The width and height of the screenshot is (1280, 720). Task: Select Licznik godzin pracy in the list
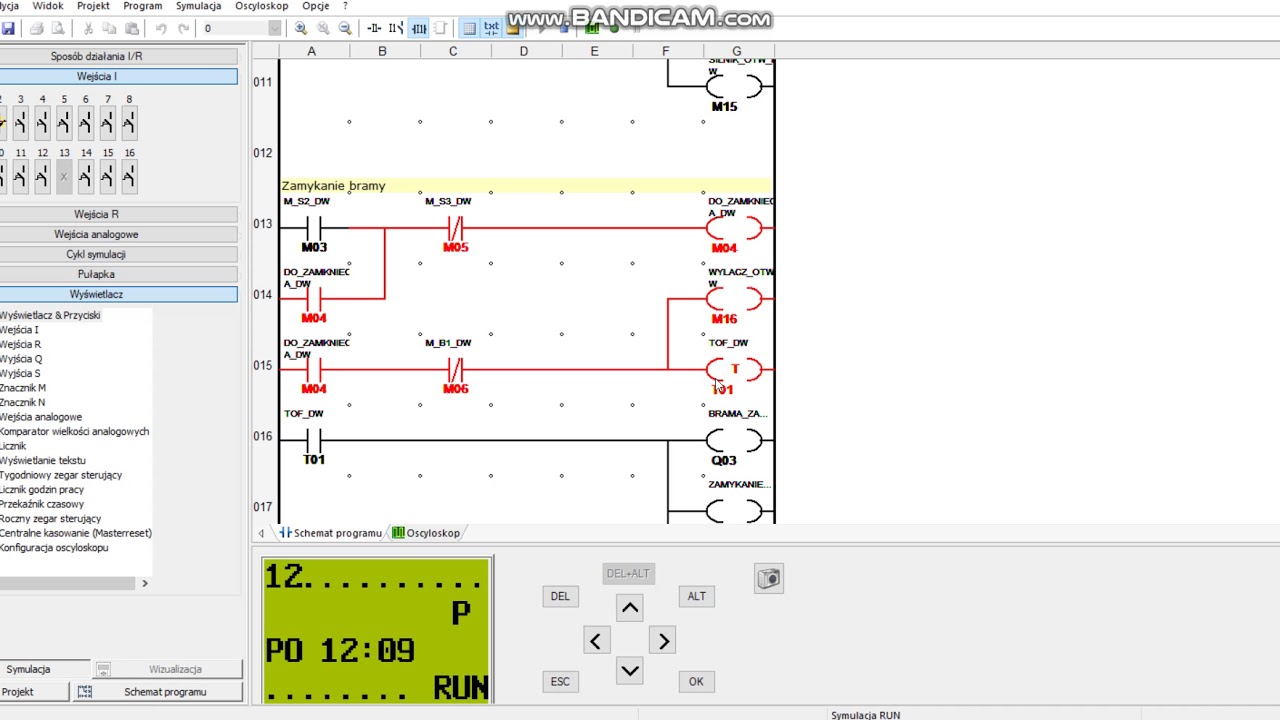pos(42,490)
